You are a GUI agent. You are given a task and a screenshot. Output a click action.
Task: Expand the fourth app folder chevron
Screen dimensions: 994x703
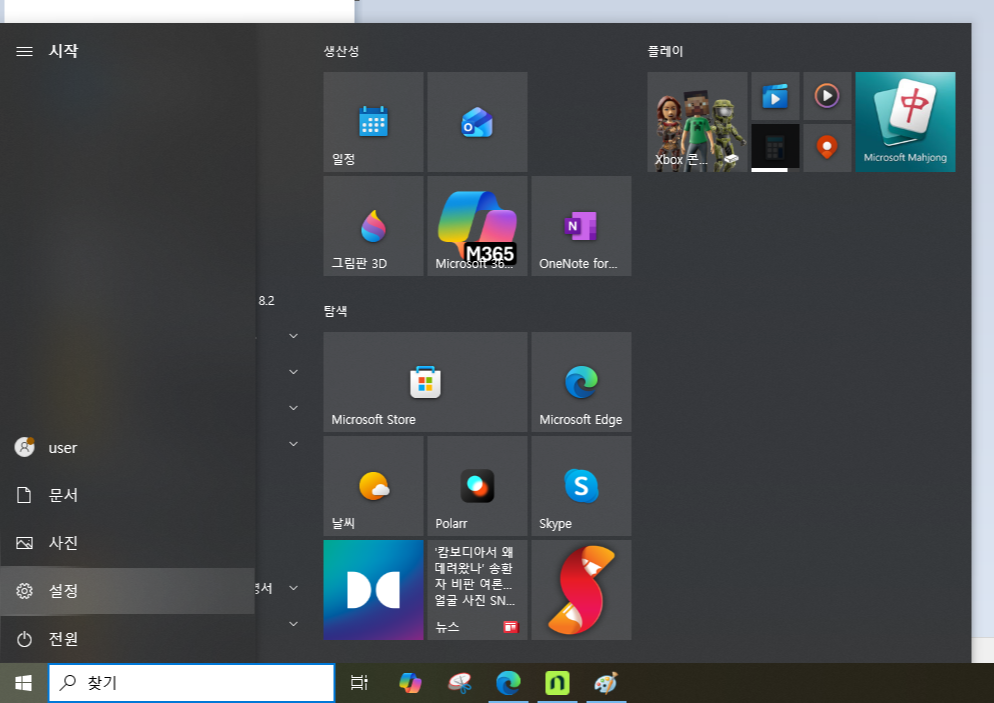[x=294, y=444]
